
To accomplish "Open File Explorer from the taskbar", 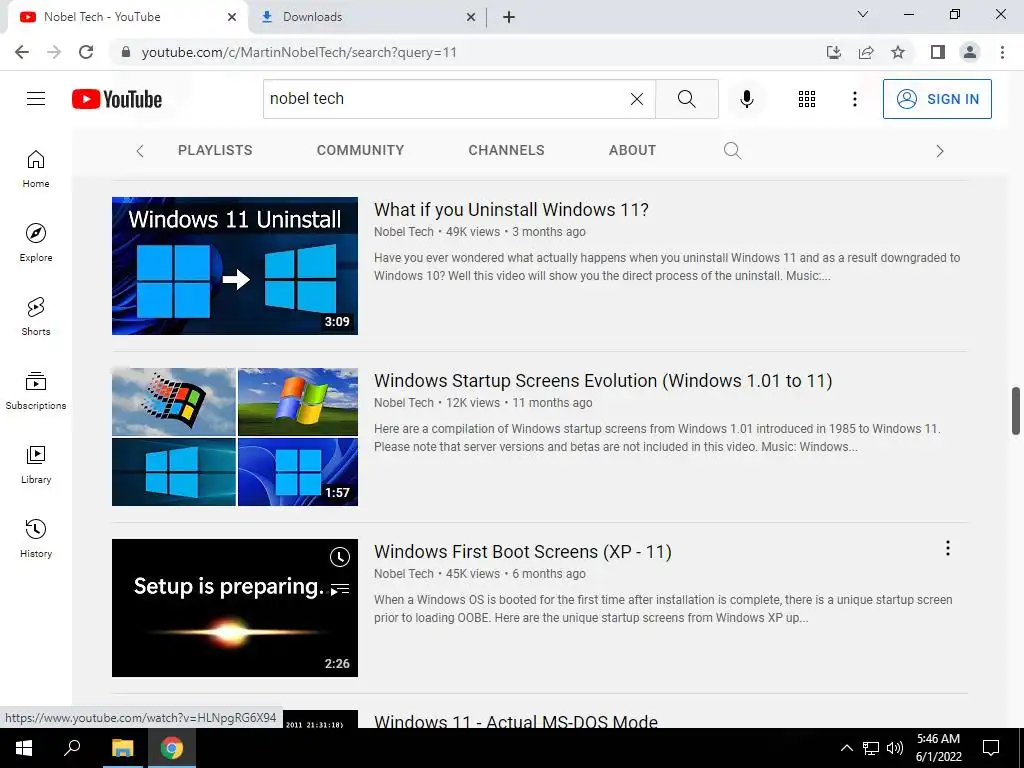I will point(122,748).
